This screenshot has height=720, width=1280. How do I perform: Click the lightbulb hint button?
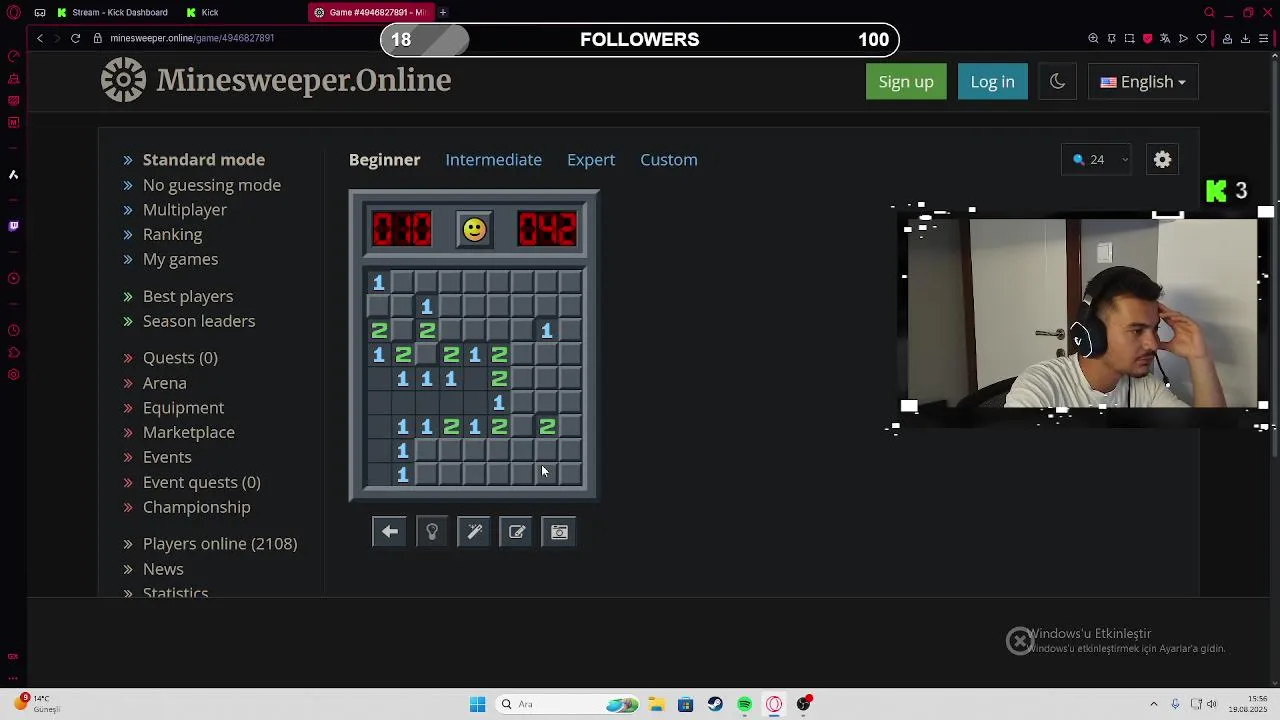pos(432,532)
